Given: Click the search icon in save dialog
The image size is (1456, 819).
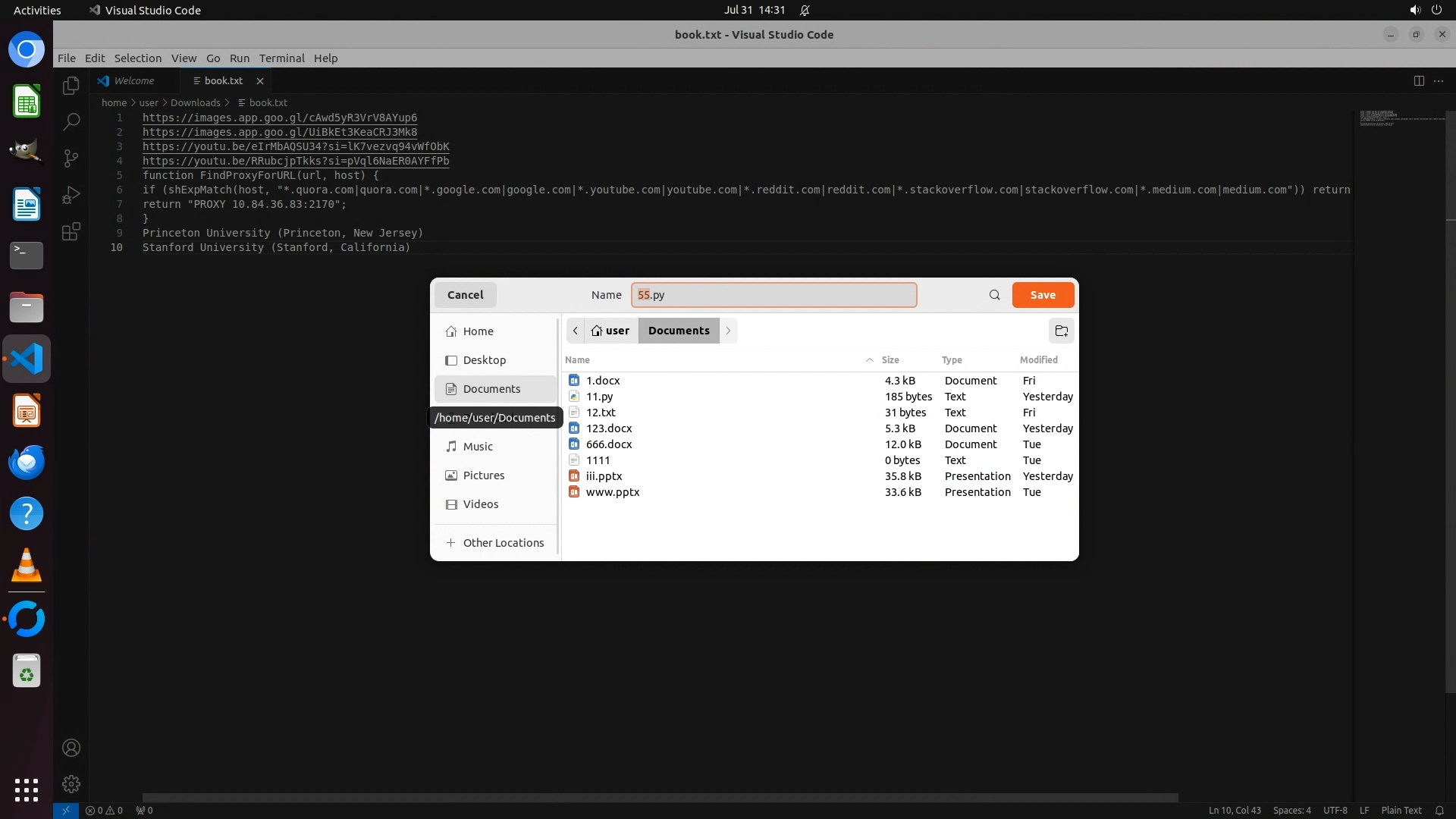Looking at the screenshot, I should [994, 295].
